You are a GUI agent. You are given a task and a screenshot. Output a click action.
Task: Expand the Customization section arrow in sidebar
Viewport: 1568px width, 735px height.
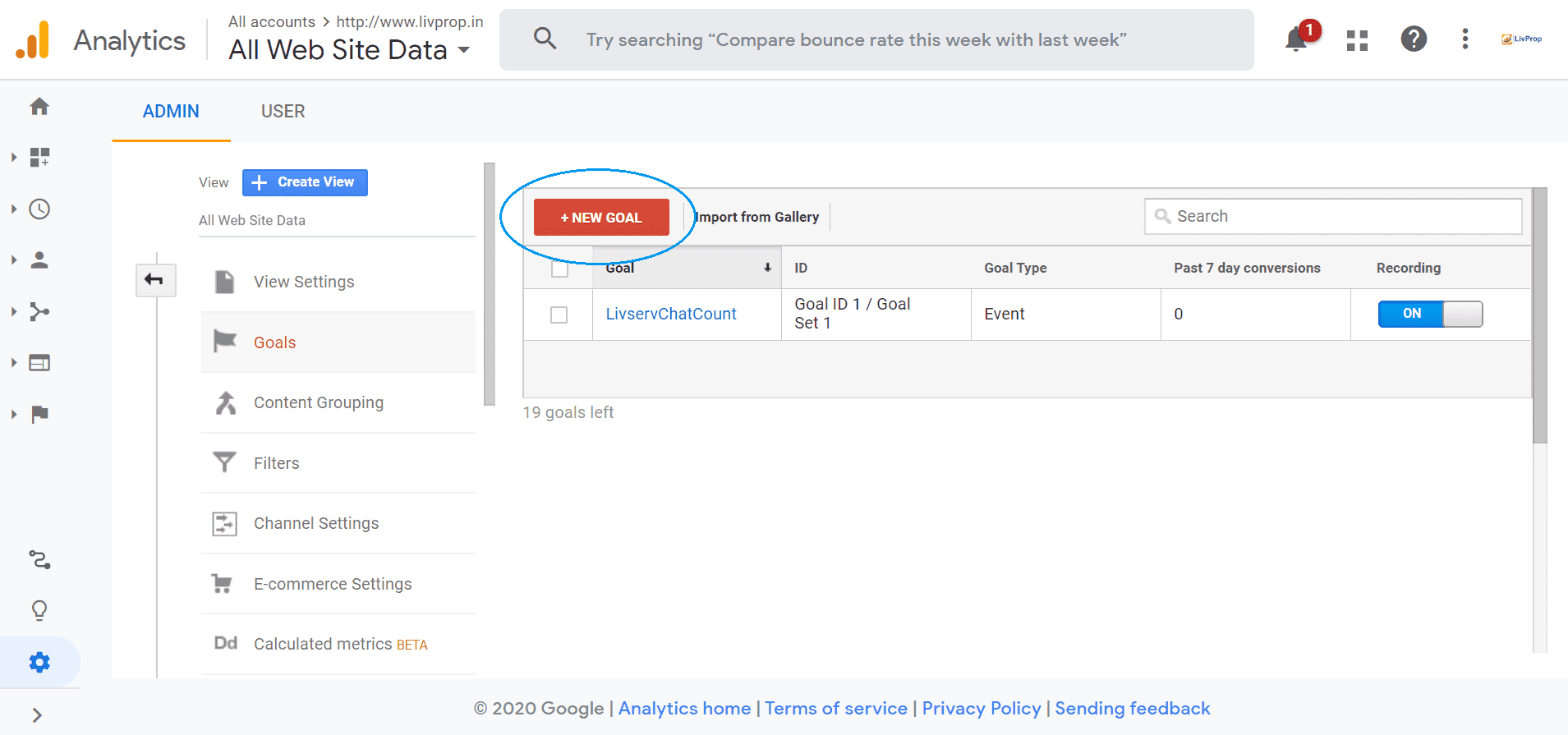(x=14, y=158)
